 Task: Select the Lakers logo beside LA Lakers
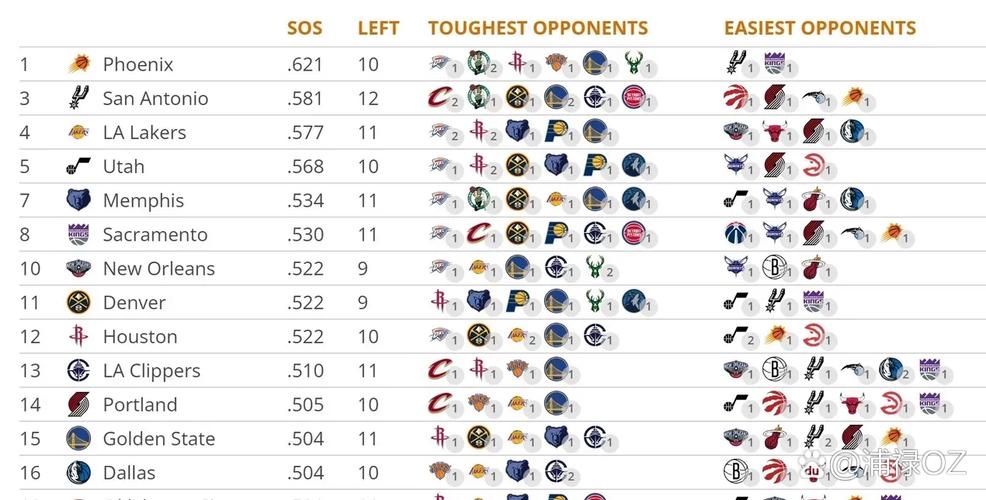click(78, 132)
